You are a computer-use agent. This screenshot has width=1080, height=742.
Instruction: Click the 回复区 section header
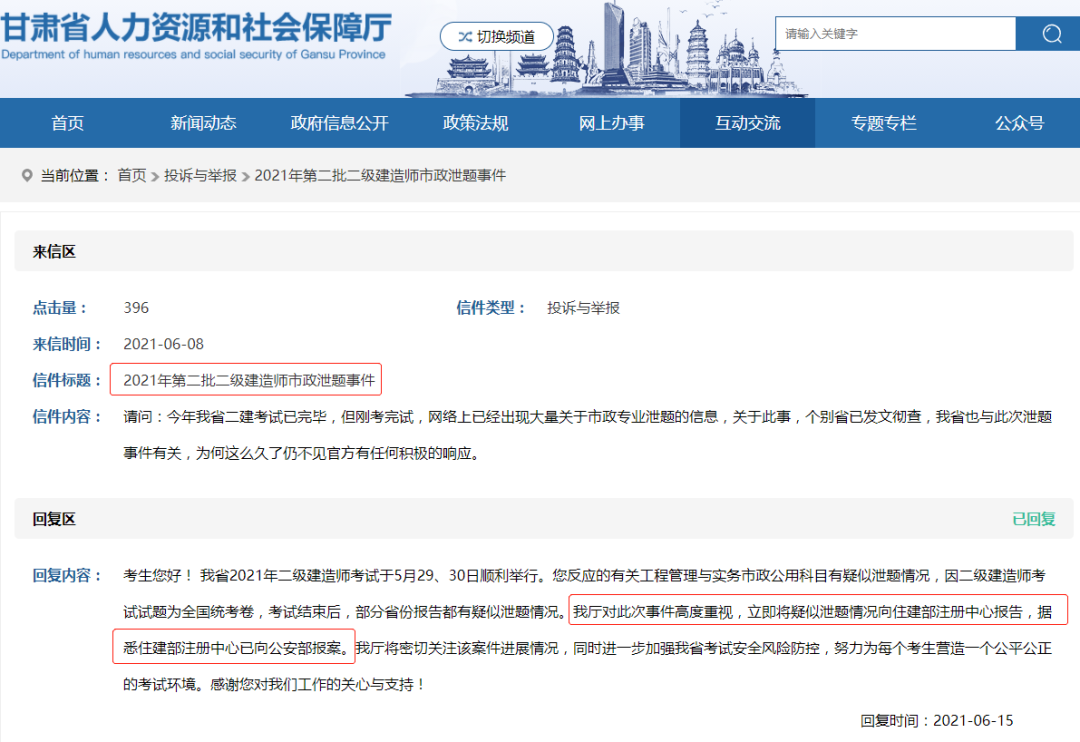pyautogui.click(x=54, y=519)
